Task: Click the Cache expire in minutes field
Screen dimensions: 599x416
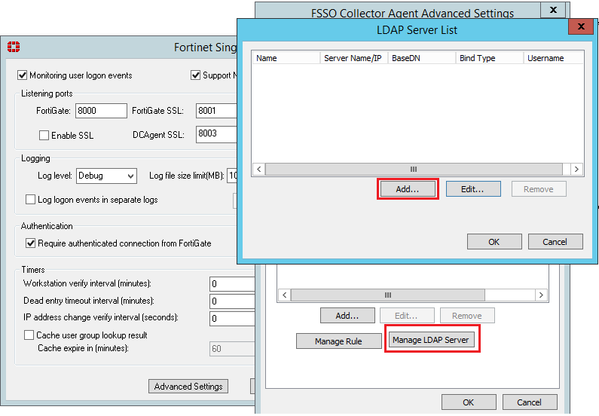Action: 232,349
